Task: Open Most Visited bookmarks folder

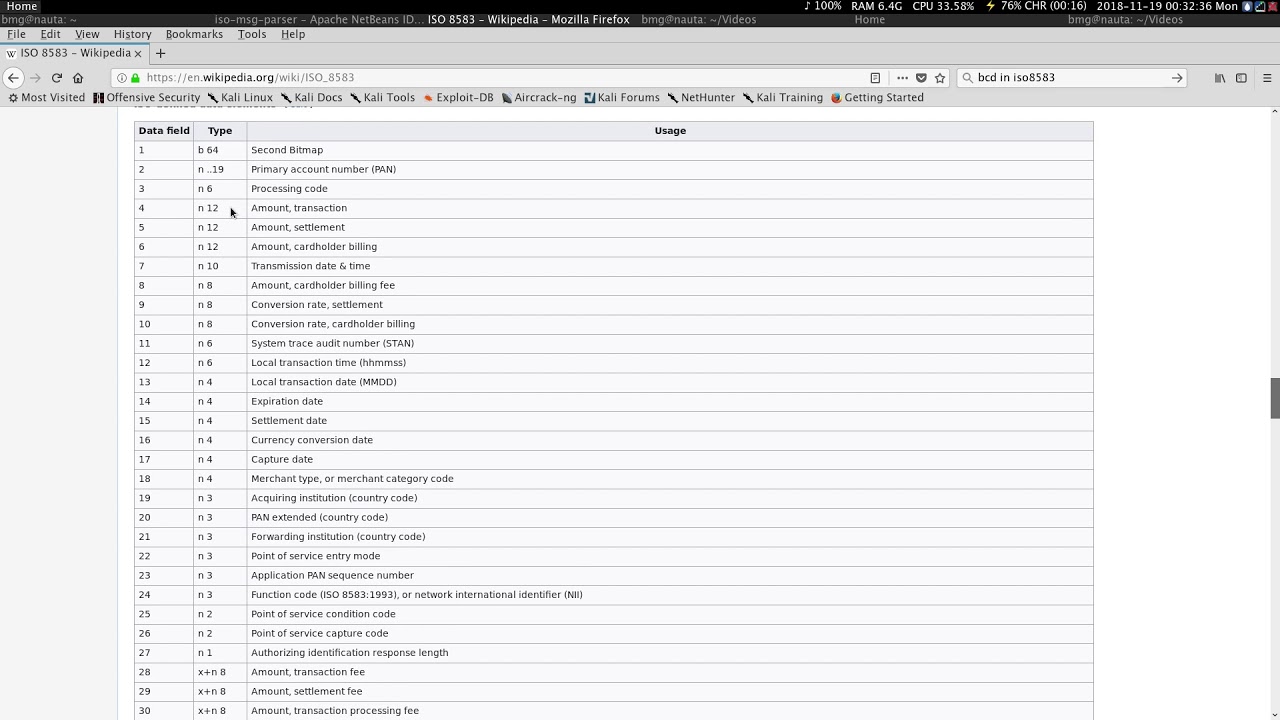Action: point(46,98)
